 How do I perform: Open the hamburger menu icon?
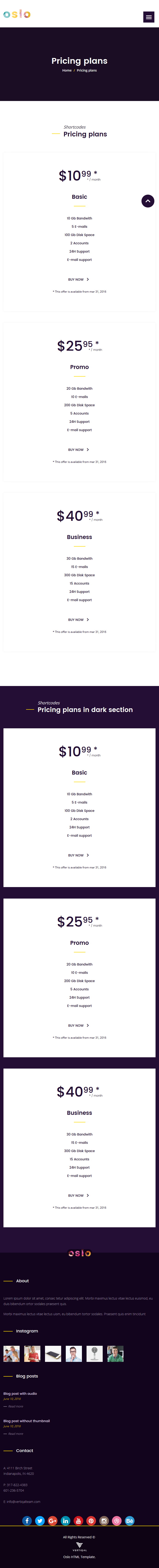coord(149,17)
